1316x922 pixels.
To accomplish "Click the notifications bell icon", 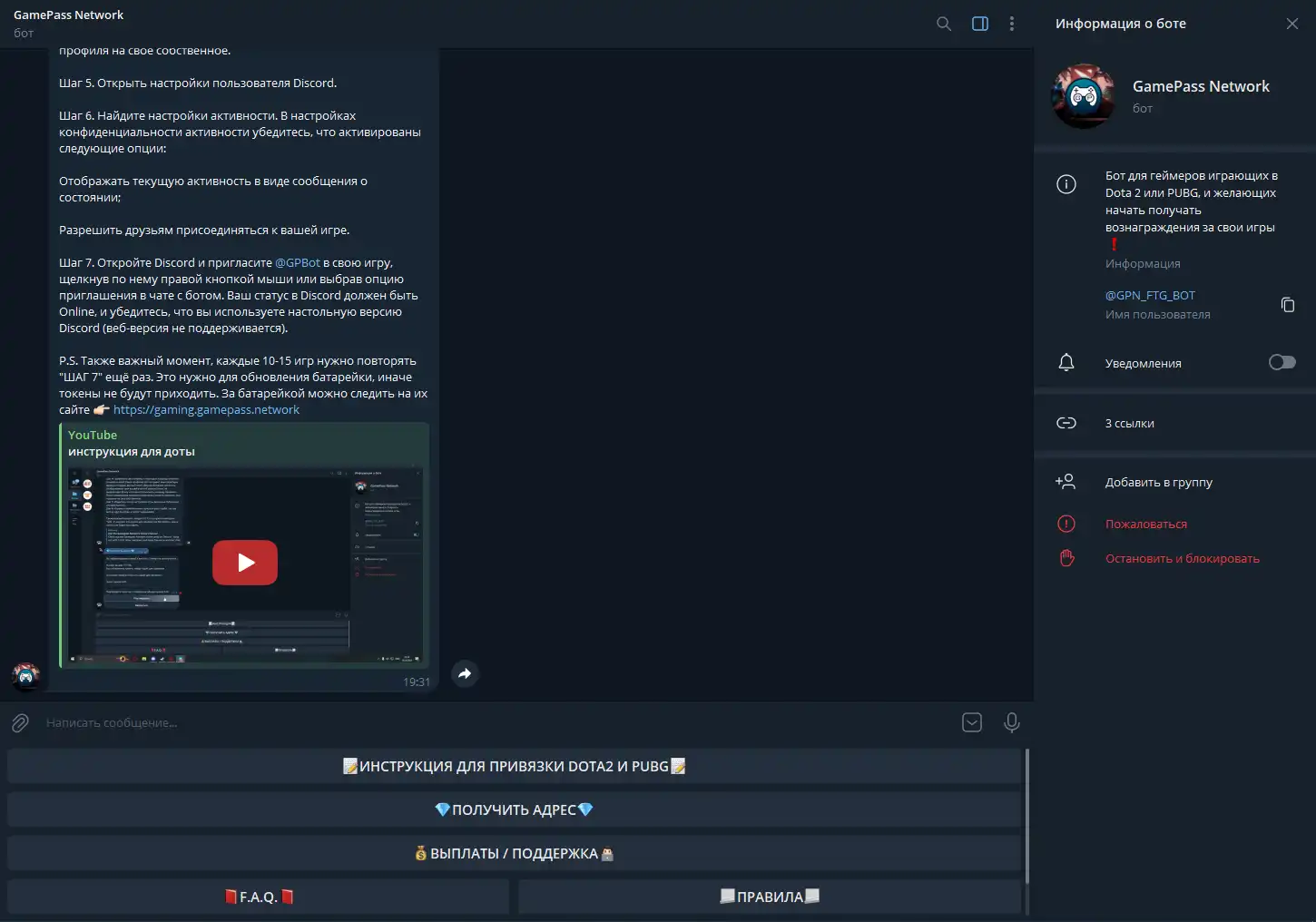I will [x=1066, y=363].
